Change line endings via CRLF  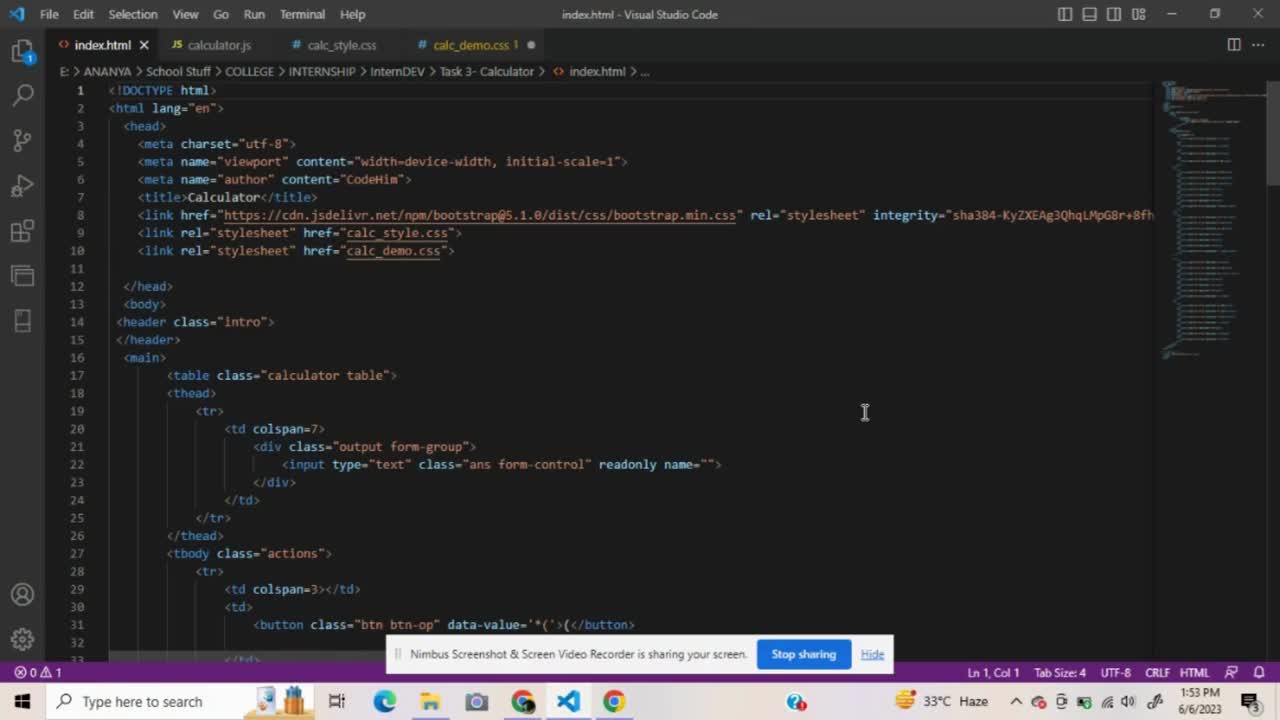coord(1157,673)
